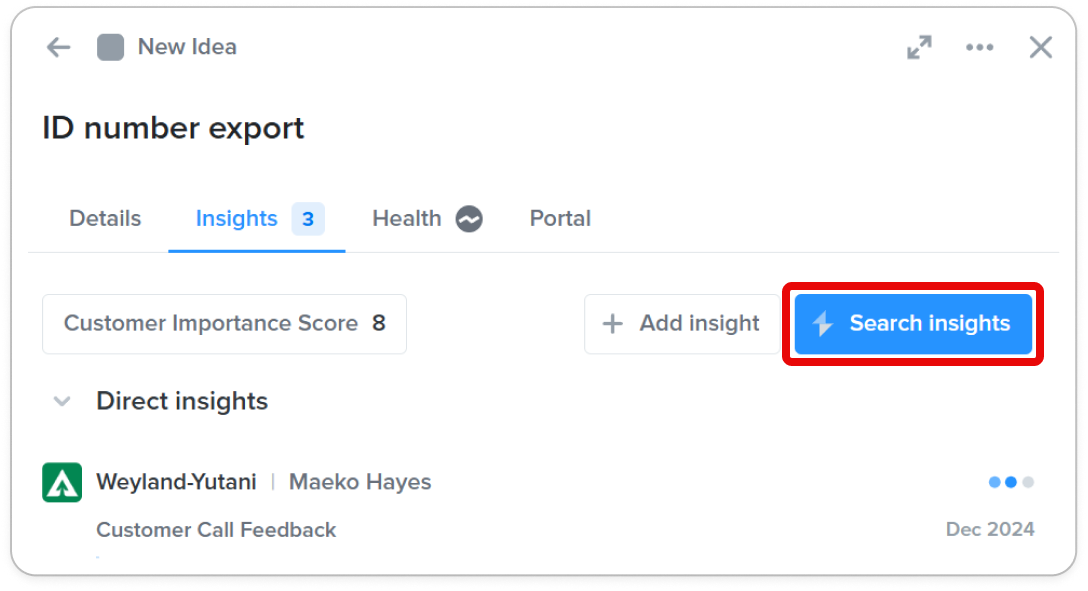Click the back arrow icon
This screenshot has width=1088, height=591.
[x=58, y=47]
